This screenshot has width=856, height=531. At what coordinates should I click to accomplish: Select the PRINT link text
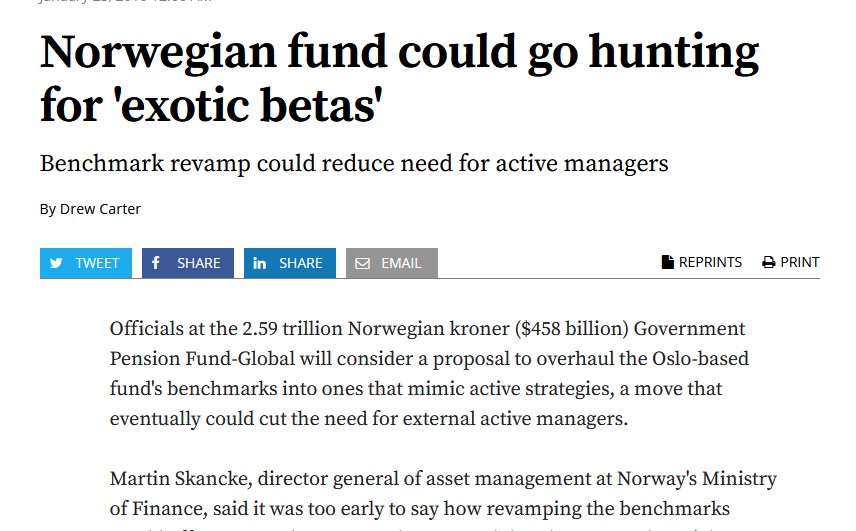[x=799, y=262]
